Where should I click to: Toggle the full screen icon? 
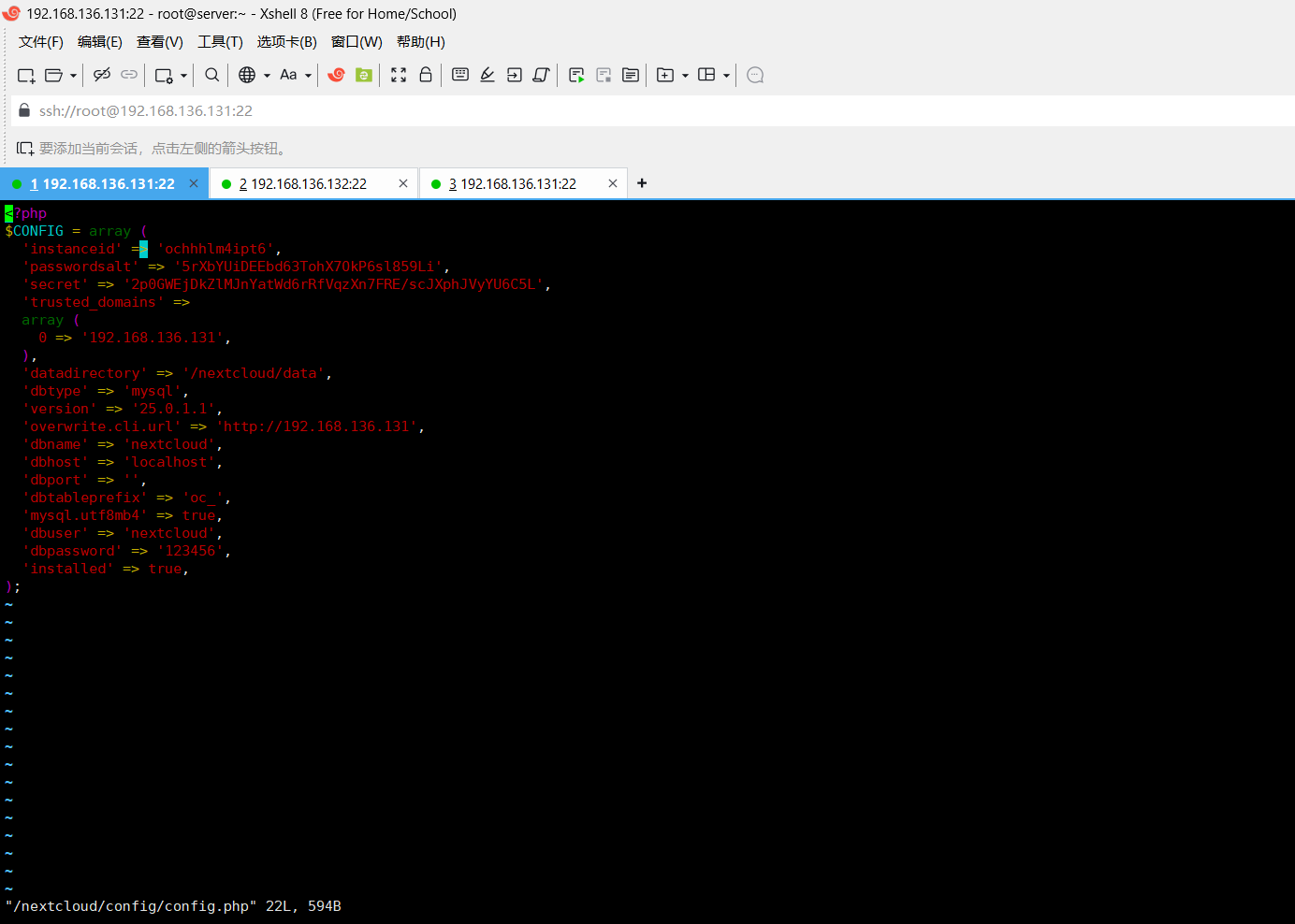(x=399, y=75)
